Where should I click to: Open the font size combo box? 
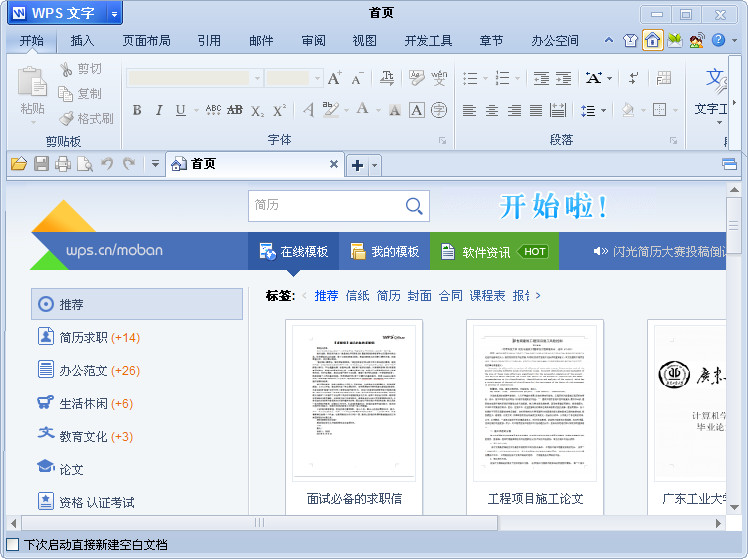[x=293, y=78]
